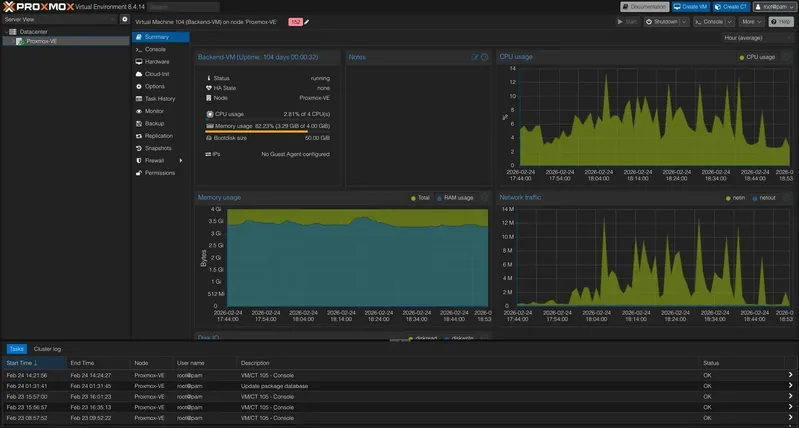The height and width of the screenshot is (428, 799).
Task: Open the Monitor section
Action: (161, 111)
